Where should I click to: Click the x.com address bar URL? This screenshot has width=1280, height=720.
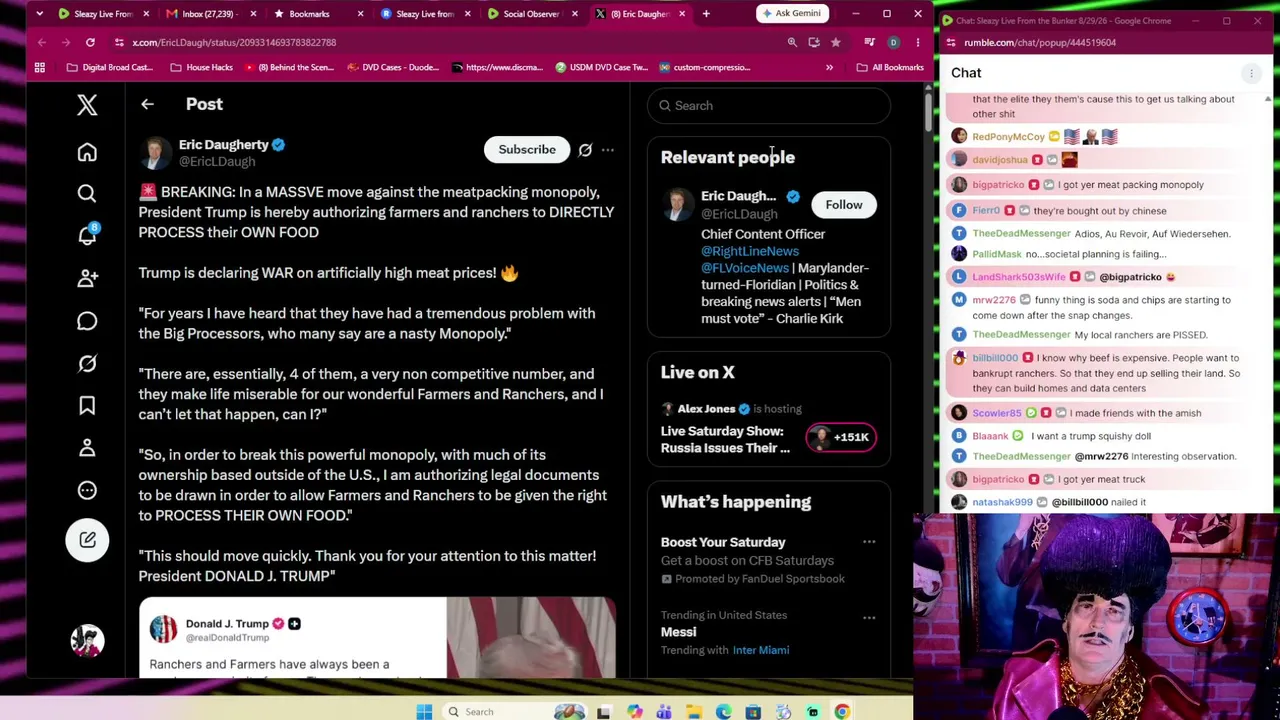[234, 43]
